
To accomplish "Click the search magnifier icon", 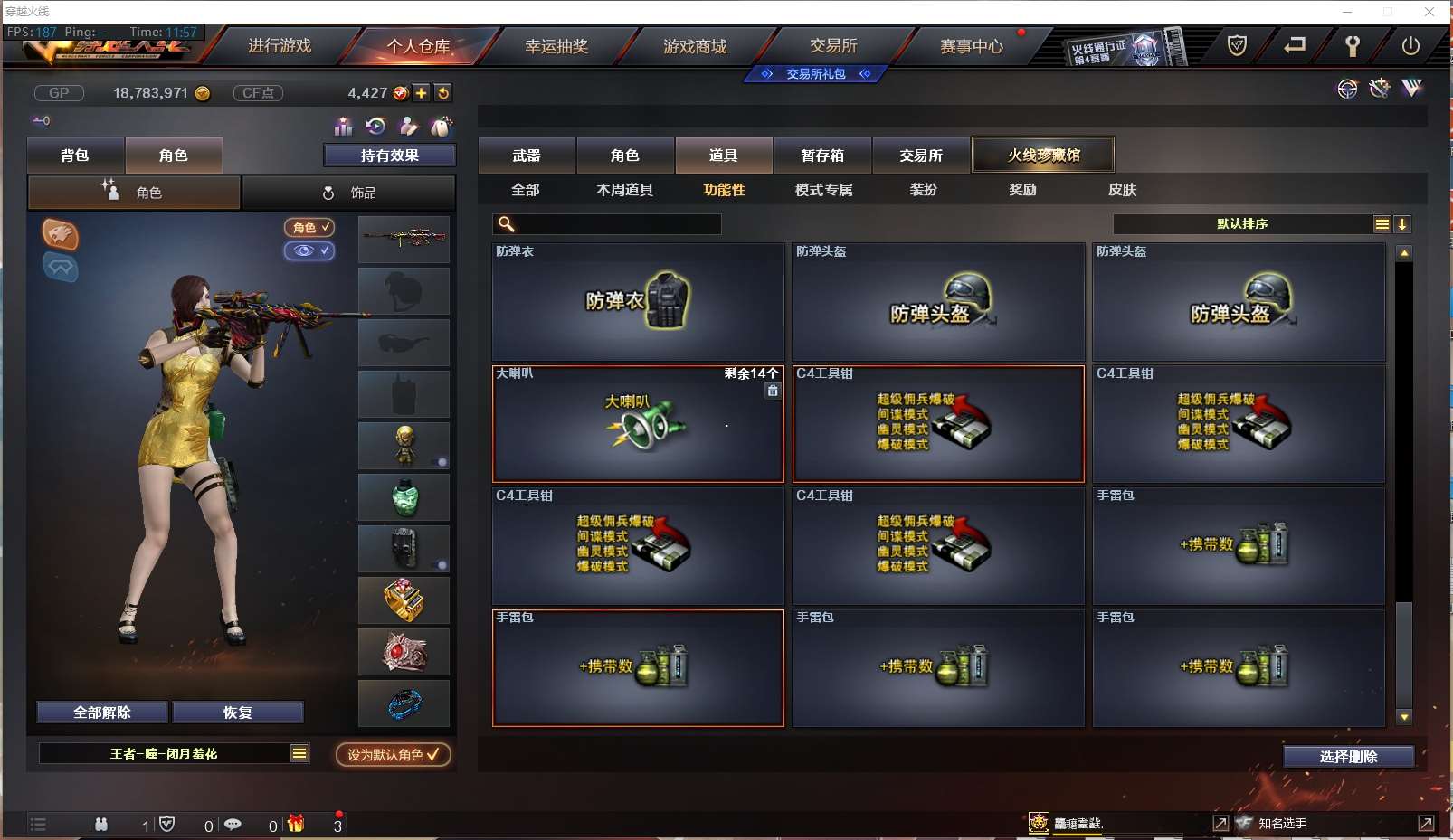I will click(507, 223).
